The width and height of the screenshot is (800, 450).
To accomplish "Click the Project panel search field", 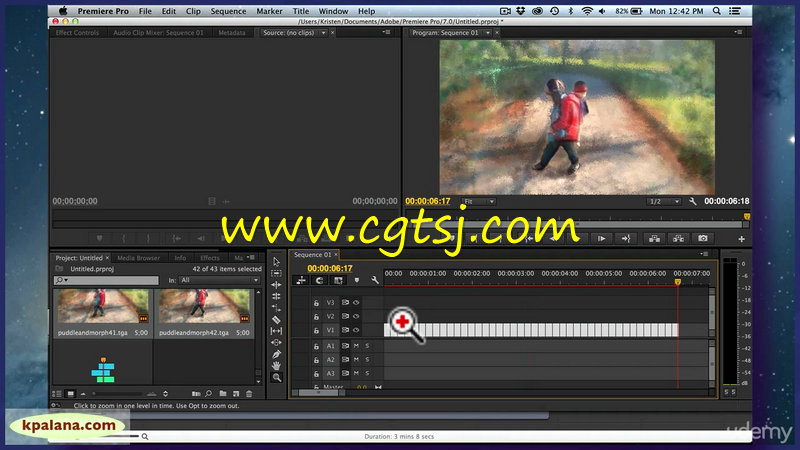I will click(x=106, y=280).
